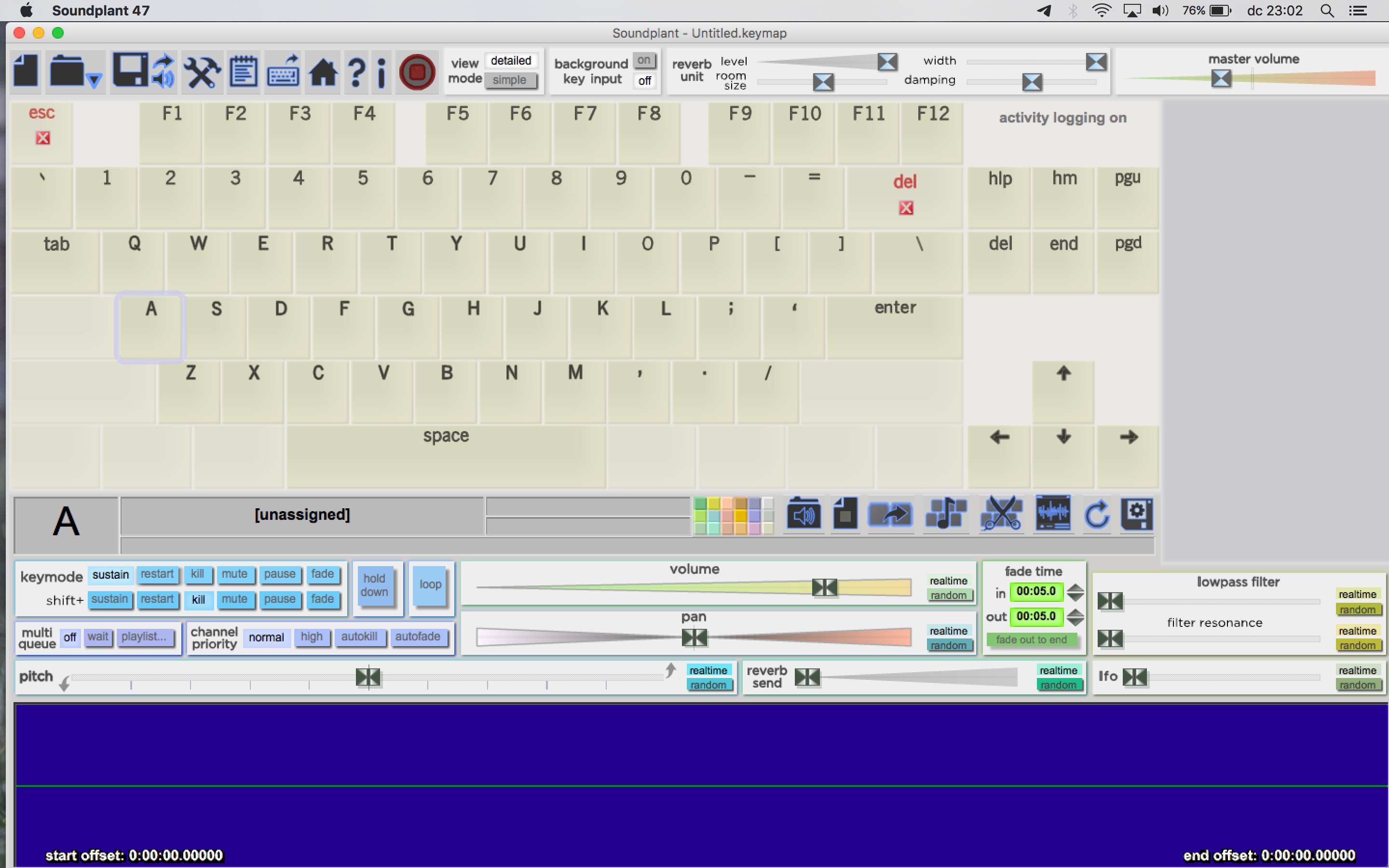Create a new keymap file

tap(25, 70)
